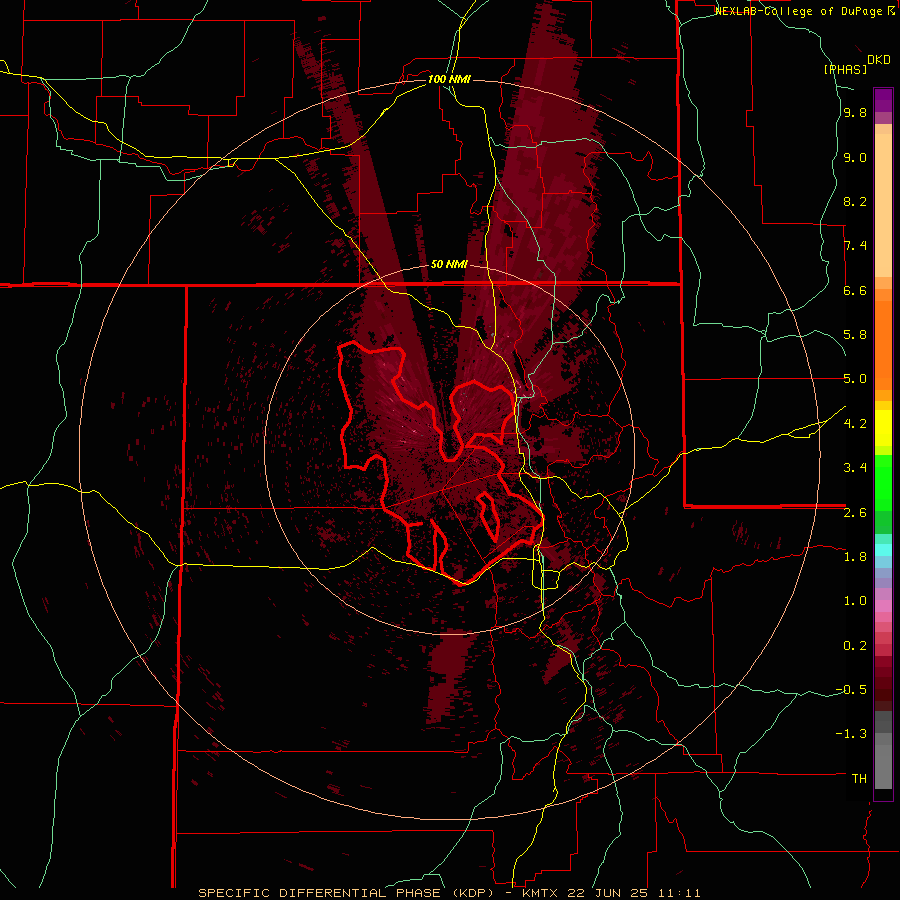The height and width of the screenshot is (900, 900).
Task: Click the purple segment atop the color scale
Action: point(883,100)
